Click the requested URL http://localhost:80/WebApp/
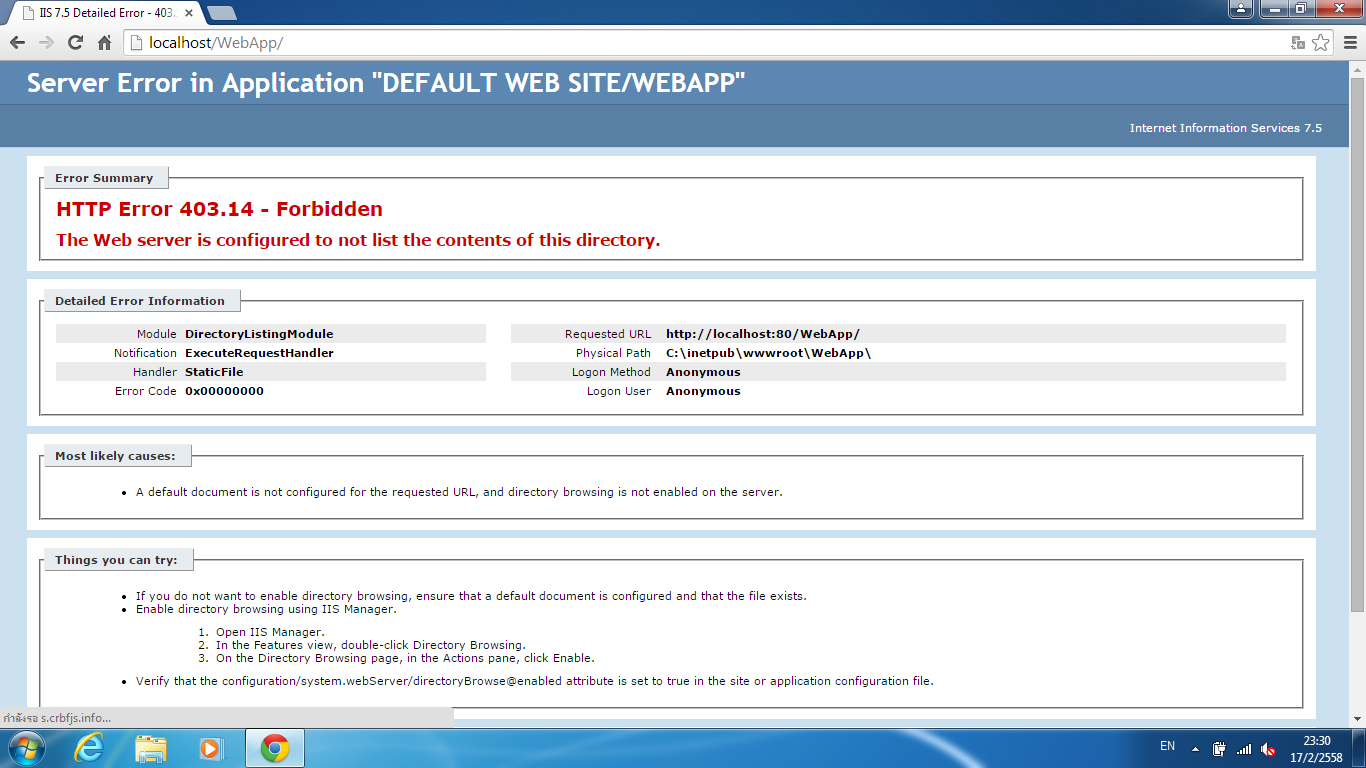This screenshot has height=768, width=1366. pos(763,334)
